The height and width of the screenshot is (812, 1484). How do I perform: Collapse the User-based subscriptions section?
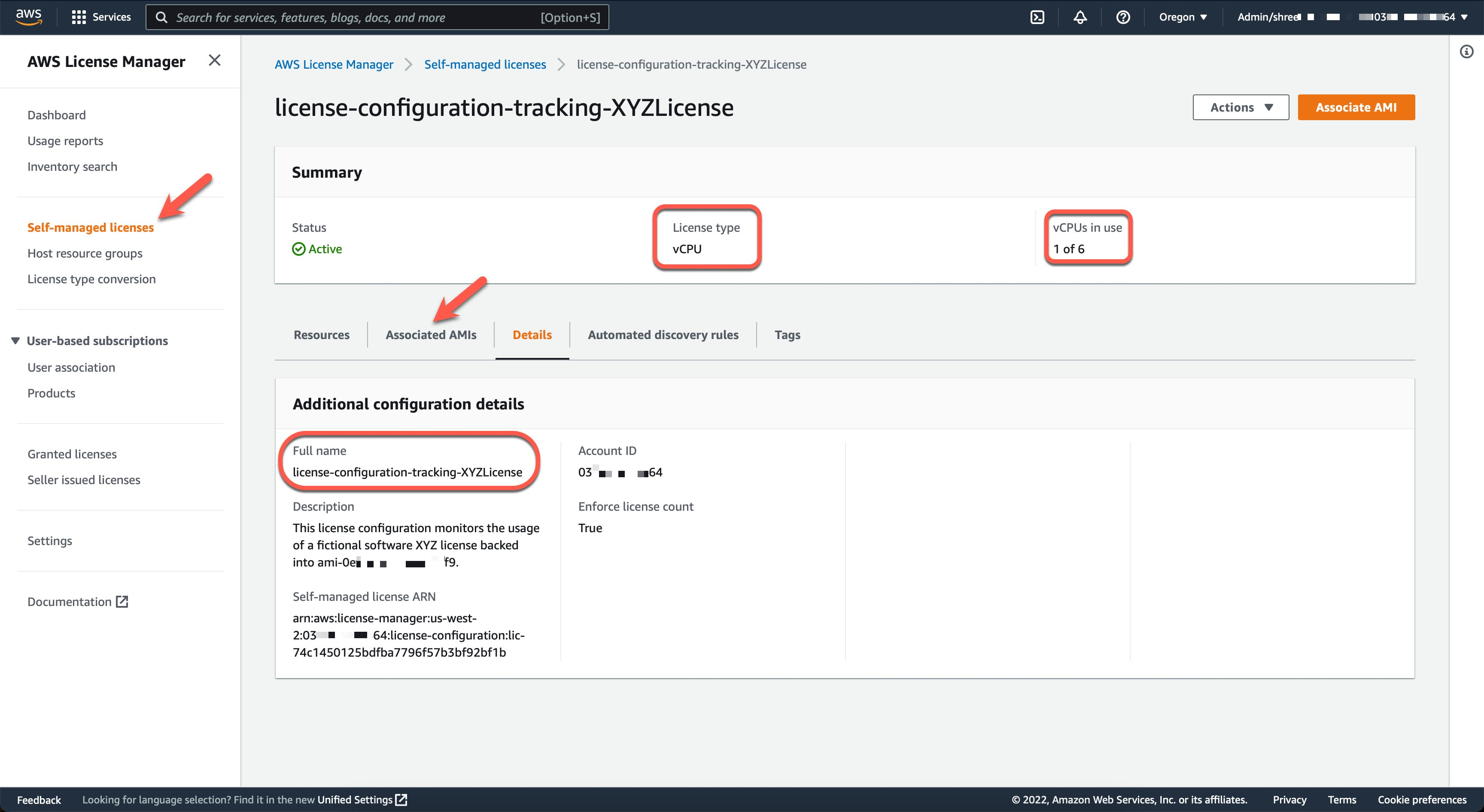tap(15, 340)
